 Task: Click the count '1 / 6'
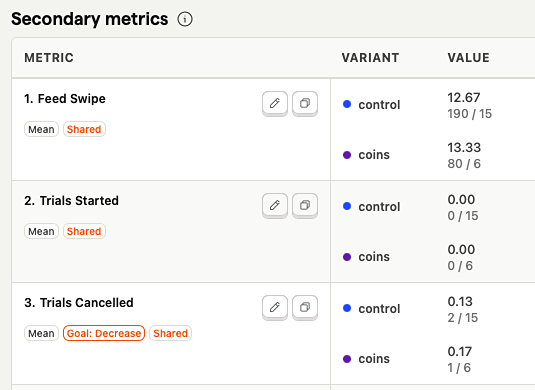pyautogui.click(x=459, y=368)
